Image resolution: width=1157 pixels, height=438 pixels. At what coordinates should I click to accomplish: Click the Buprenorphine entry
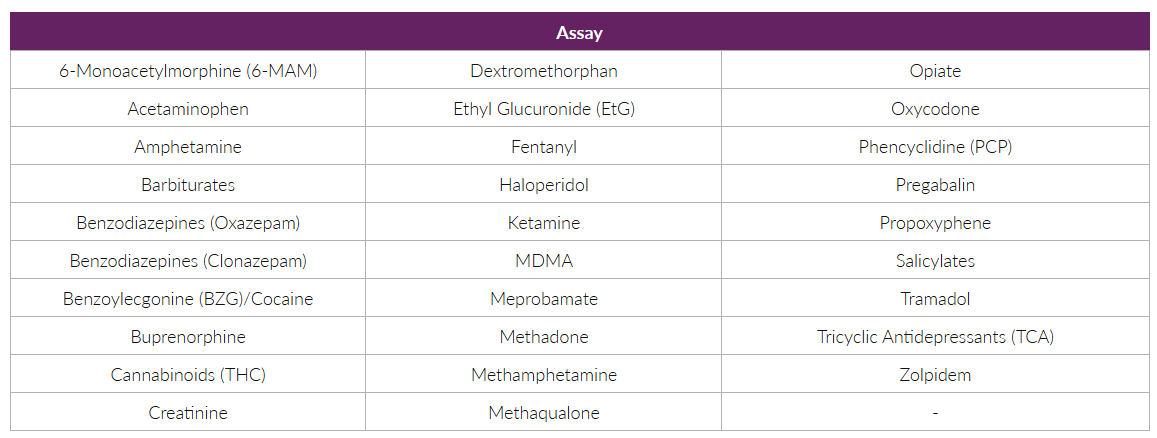tap(188, 337)
